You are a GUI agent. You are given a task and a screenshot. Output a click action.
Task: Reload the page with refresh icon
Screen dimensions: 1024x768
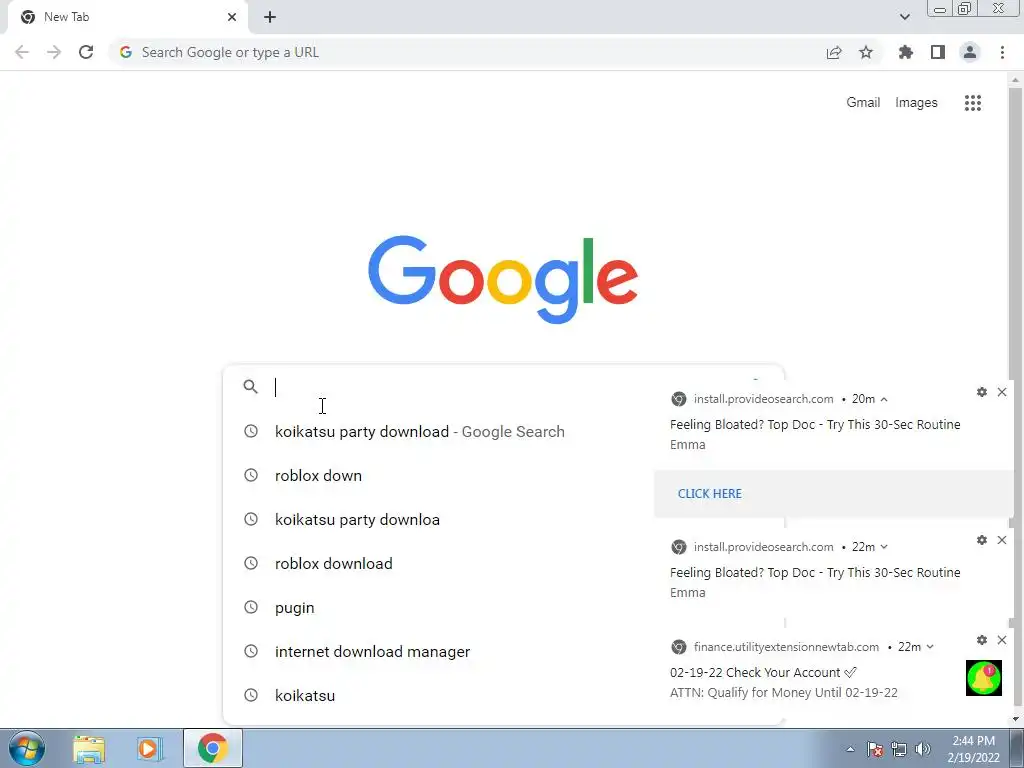86,52
